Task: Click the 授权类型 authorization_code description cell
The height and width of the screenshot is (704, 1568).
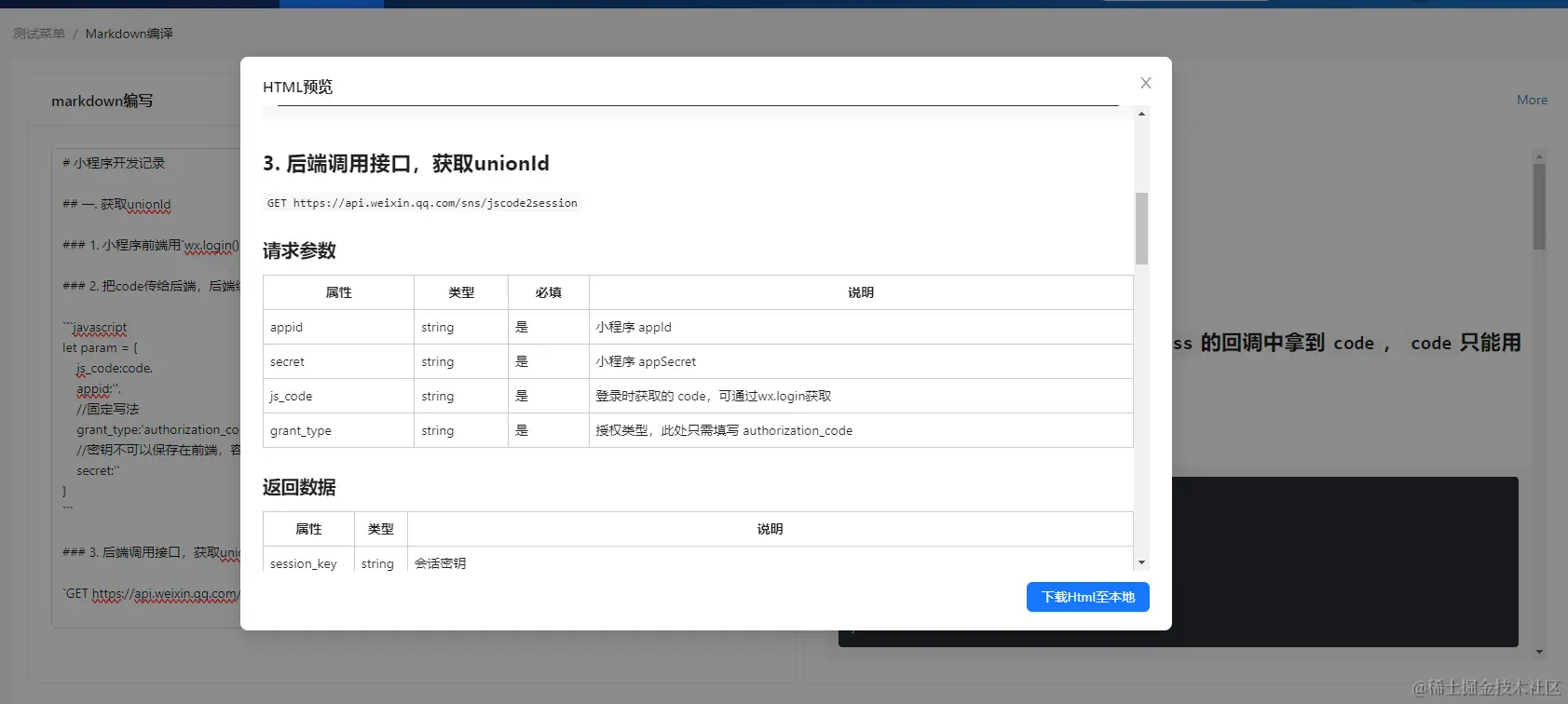Action: (x=861, y=430)
